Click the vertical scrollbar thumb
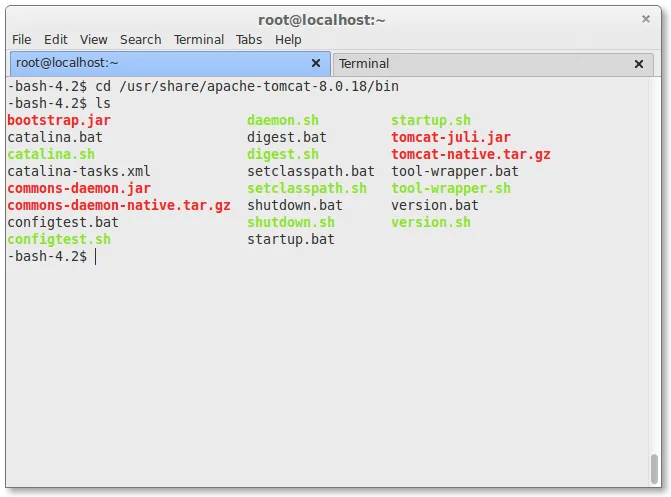Viewport: 671px width, 497px height. (654, 468)
